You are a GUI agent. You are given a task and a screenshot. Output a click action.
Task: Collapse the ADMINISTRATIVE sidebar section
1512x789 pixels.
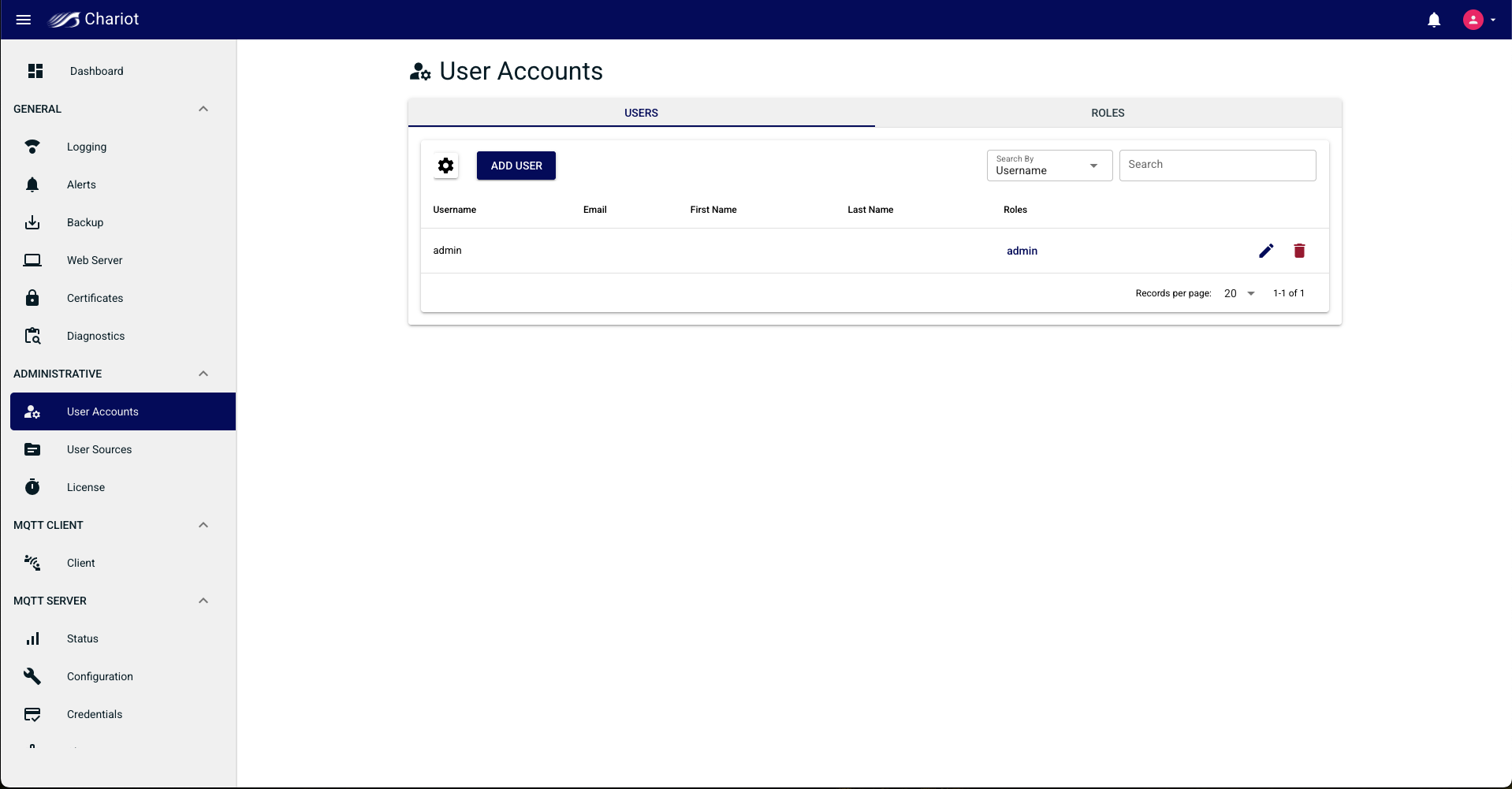click(x=203, y=374)
